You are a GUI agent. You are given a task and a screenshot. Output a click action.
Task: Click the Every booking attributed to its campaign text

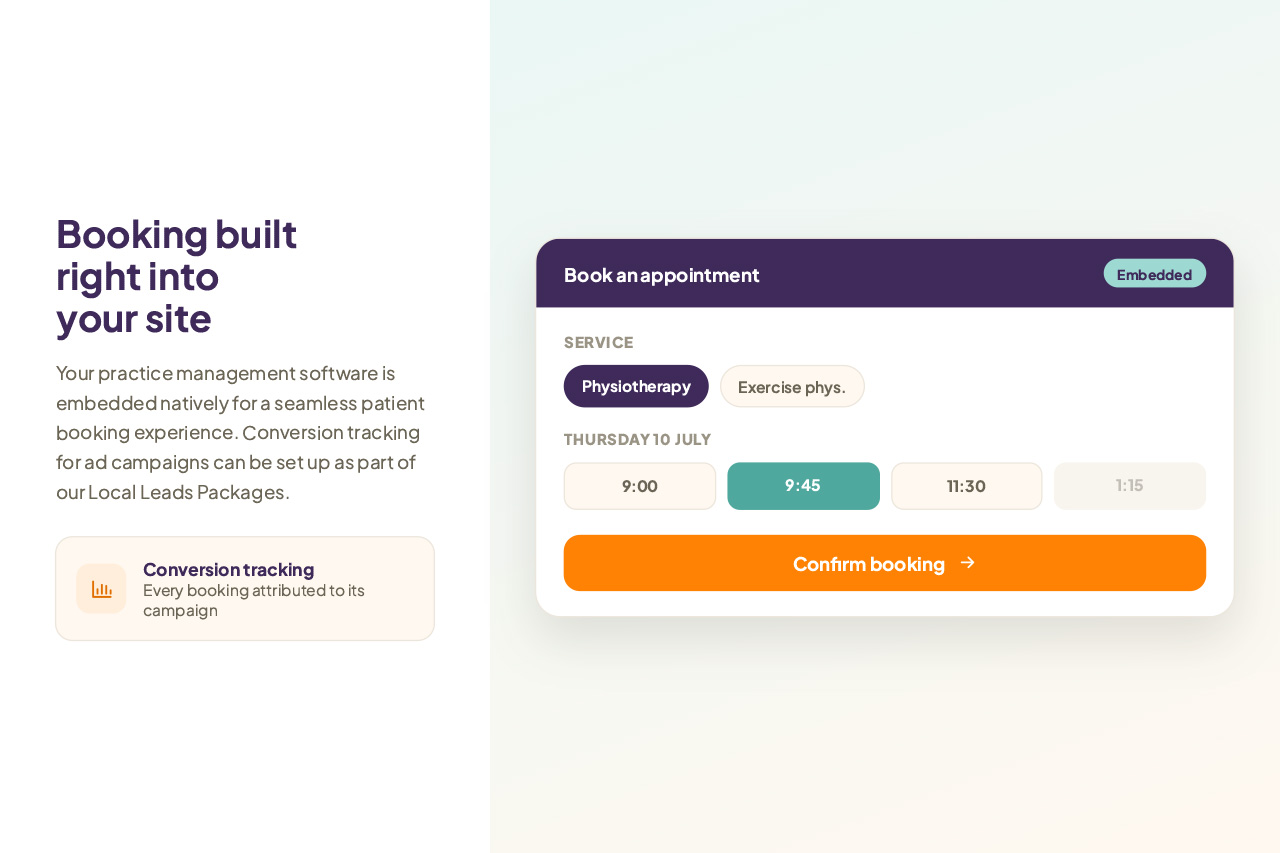(254, 600)
